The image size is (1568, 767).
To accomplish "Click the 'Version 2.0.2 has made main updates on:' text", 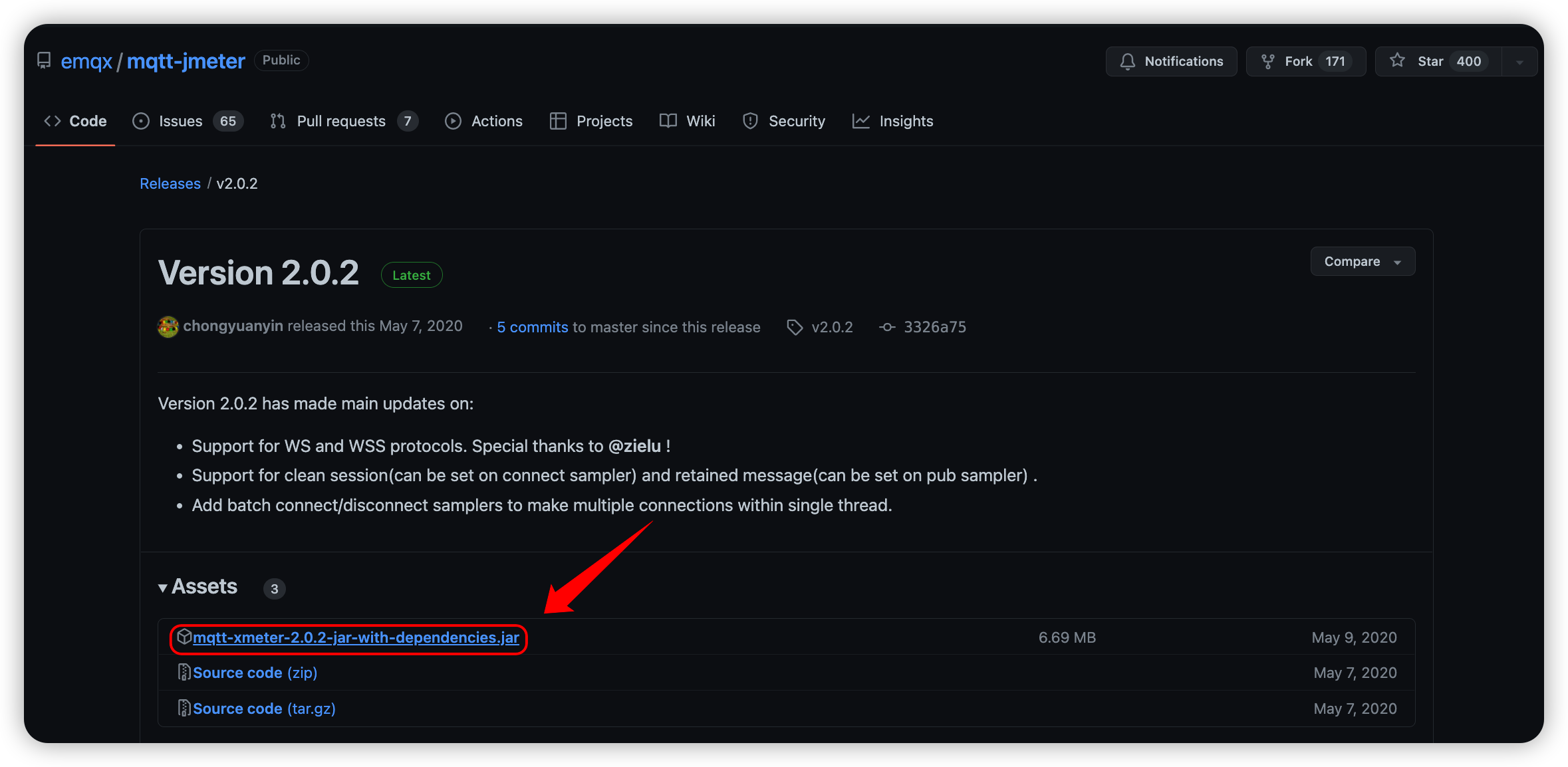I will click(x=316, y=403).
